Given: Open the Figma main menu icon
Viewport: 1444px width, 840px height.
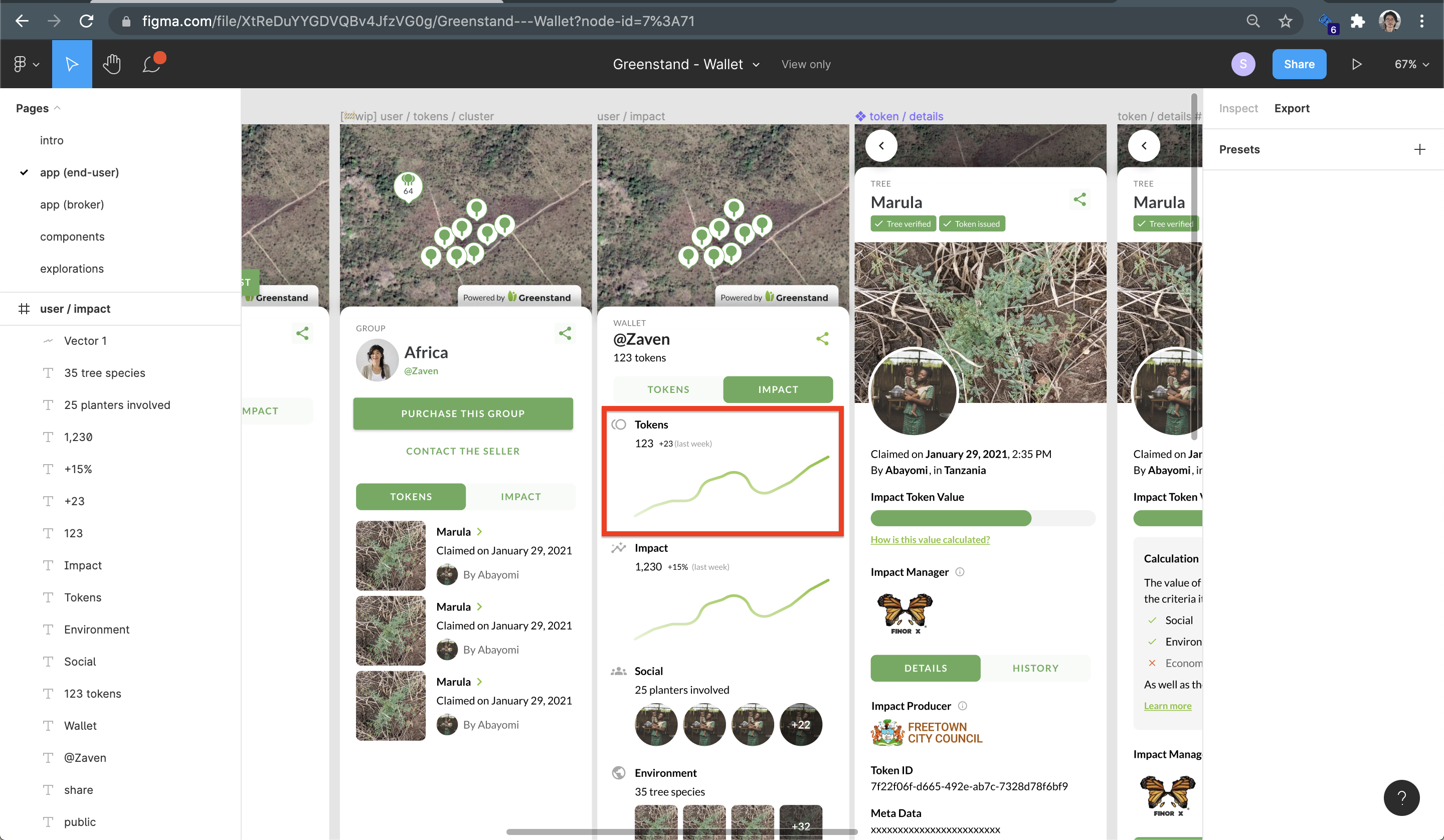Looking at the screenshot, I should (27, 64).
